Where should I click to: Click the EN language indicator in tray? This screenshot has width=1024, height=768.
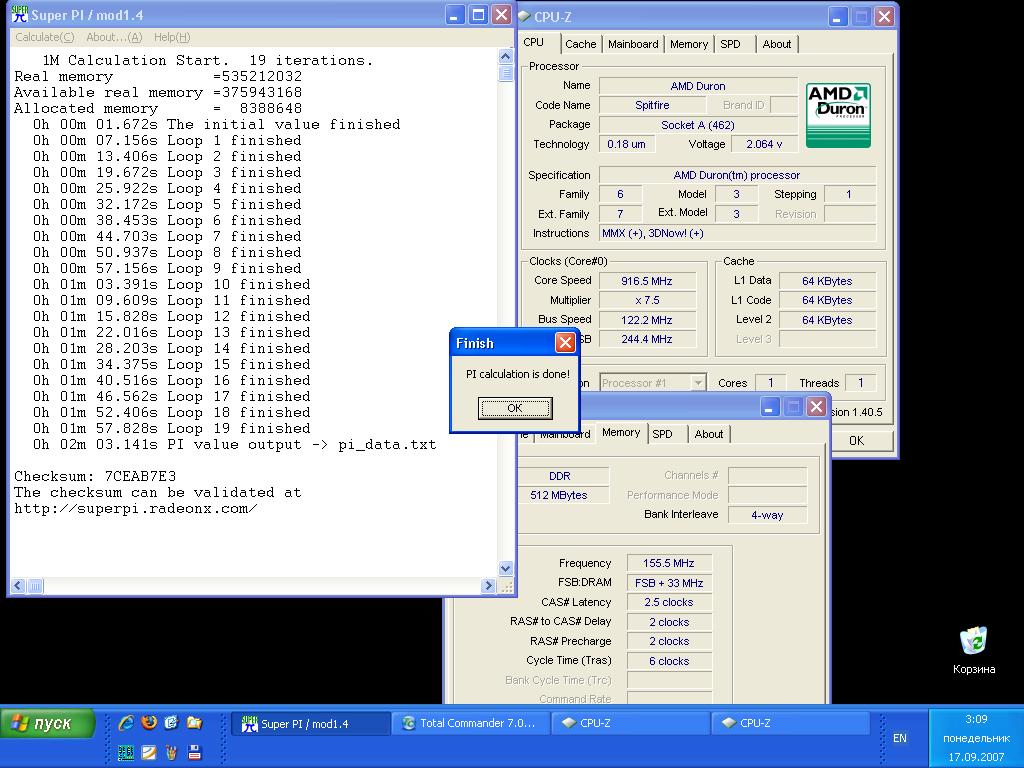899,738
